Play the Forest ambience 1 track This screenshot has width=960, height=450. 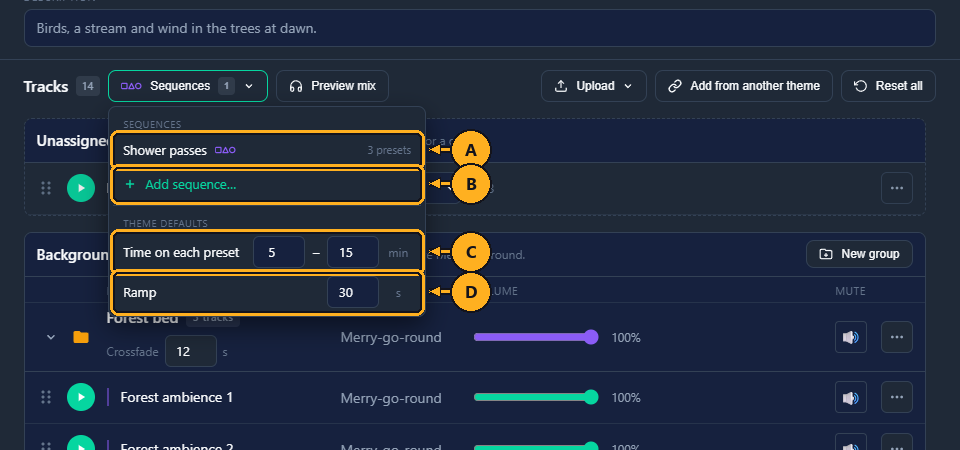(x=81, y=397)
